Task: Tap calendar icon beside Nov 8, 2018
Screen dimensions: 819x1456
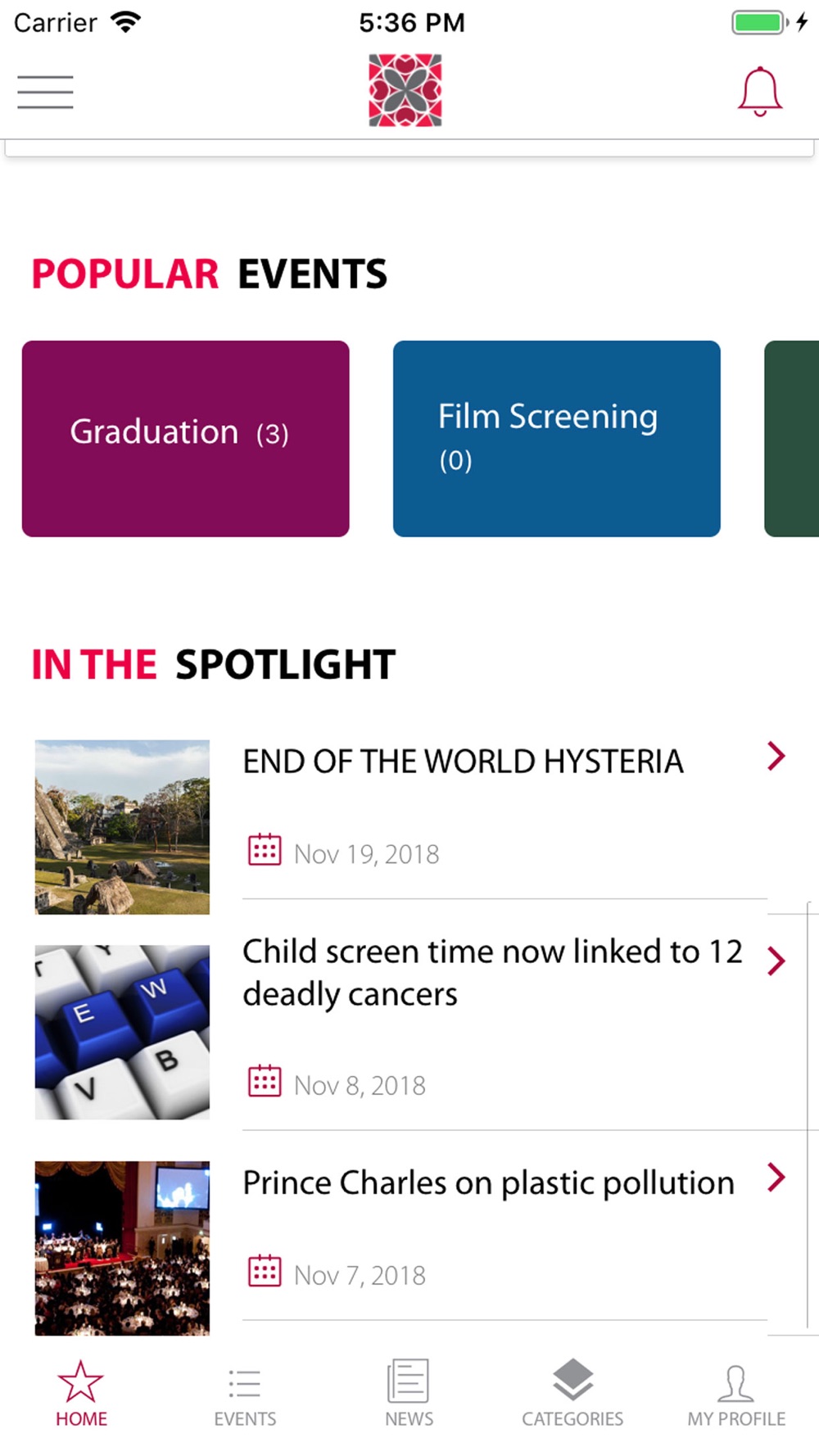Action: 265,1081
